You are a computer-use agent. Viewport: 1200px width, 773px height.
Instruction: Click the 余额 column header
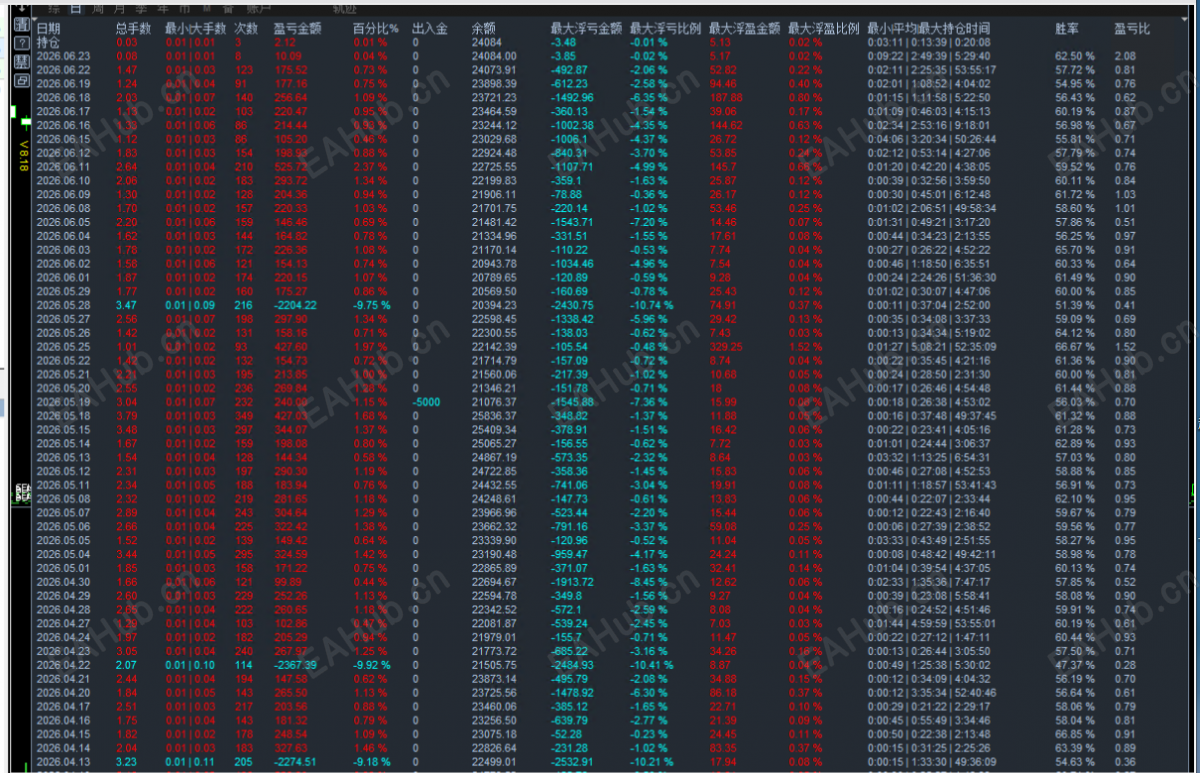[x=483, y=30]
